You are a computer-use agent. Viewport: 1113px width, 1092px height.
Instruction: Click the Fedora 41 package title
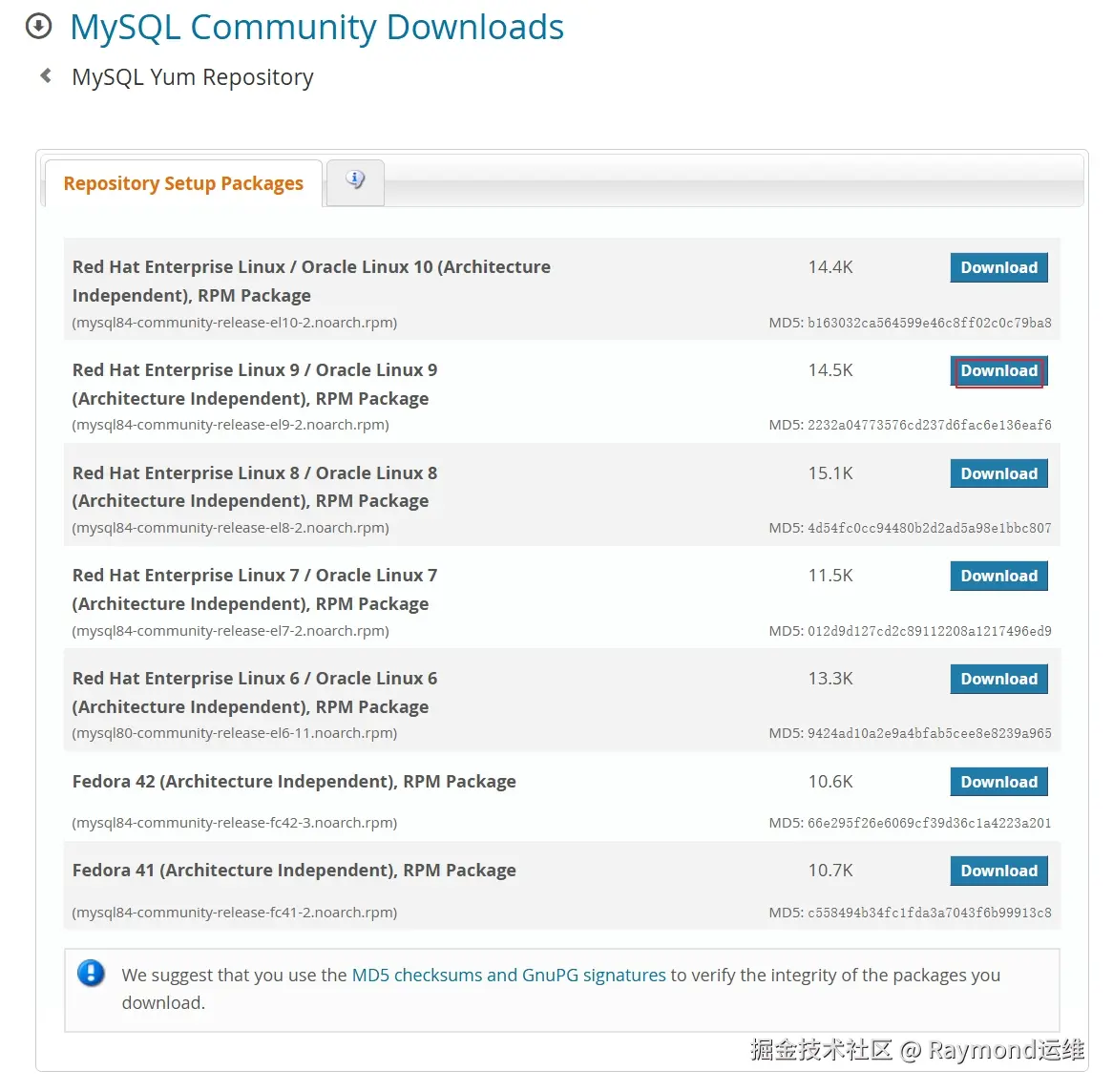pos(294,871)
